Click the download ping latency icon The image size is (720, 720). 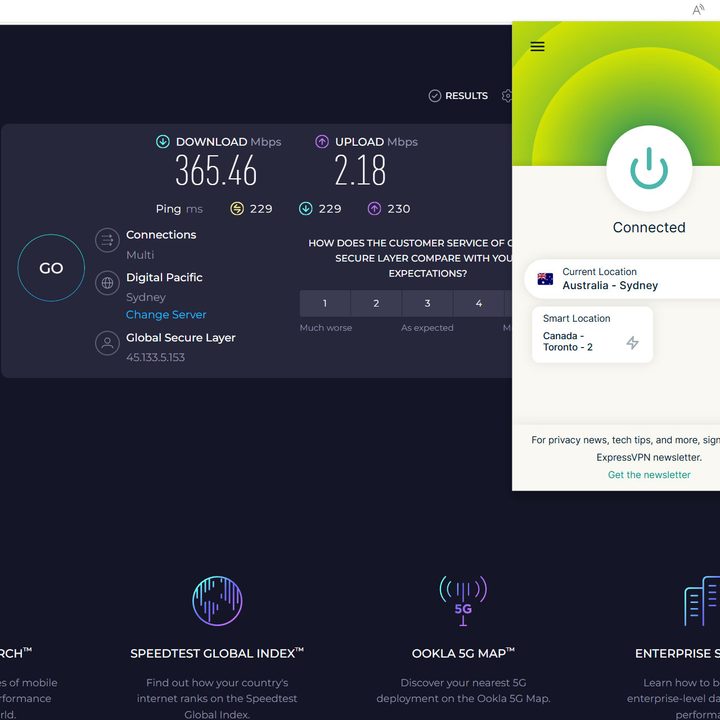306,208
